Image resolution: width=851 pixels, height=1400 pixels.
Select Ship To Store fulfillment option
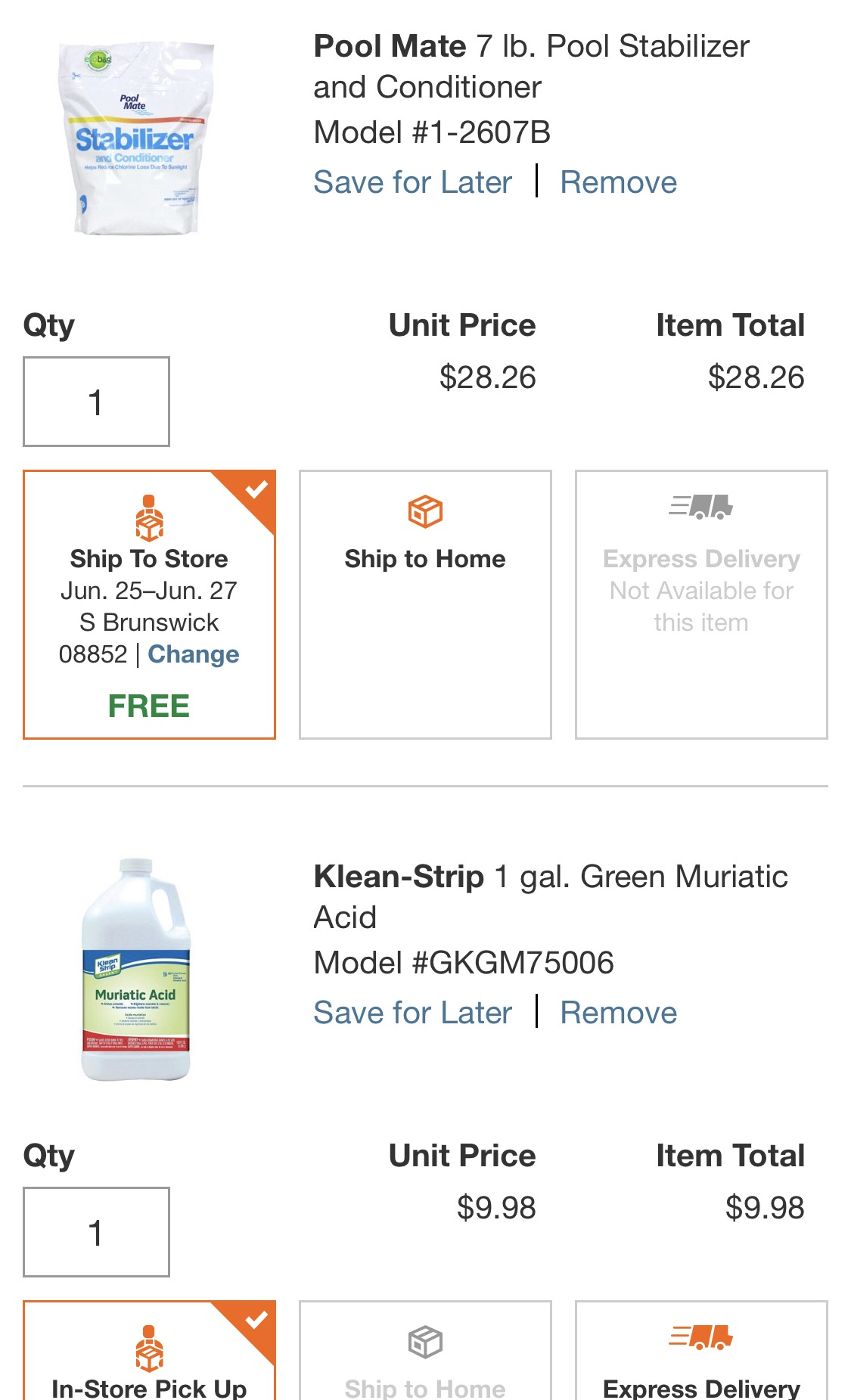(149, 604)
